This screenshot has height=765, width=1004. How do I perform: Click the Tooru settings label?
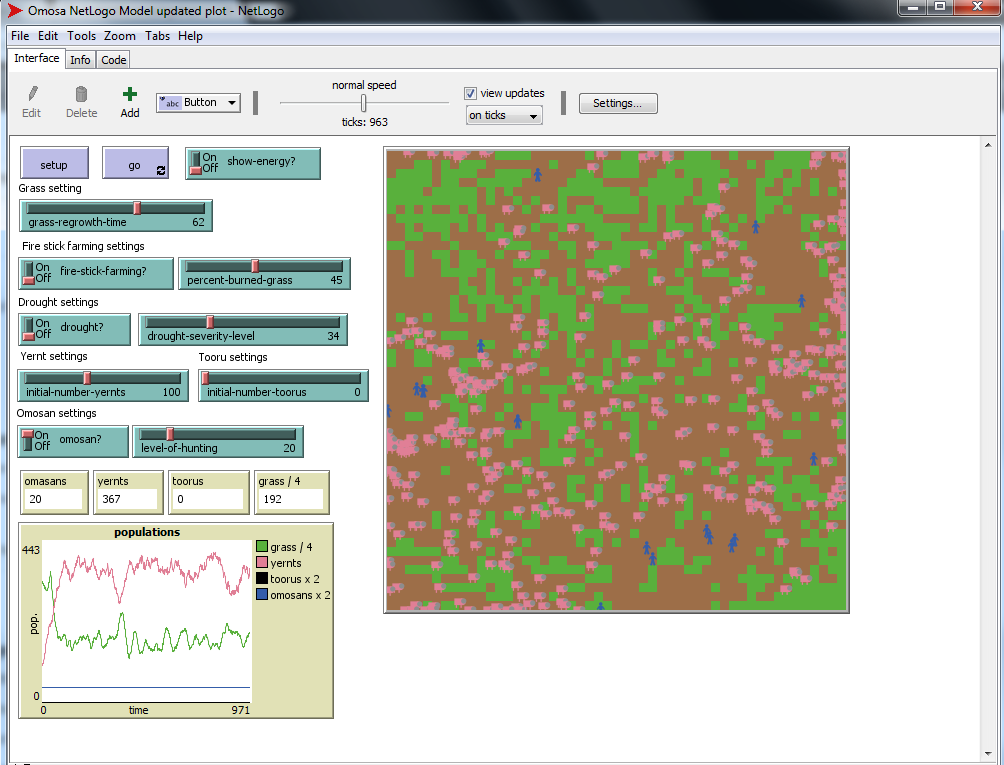pyautogui.click(x=233, y=357)
